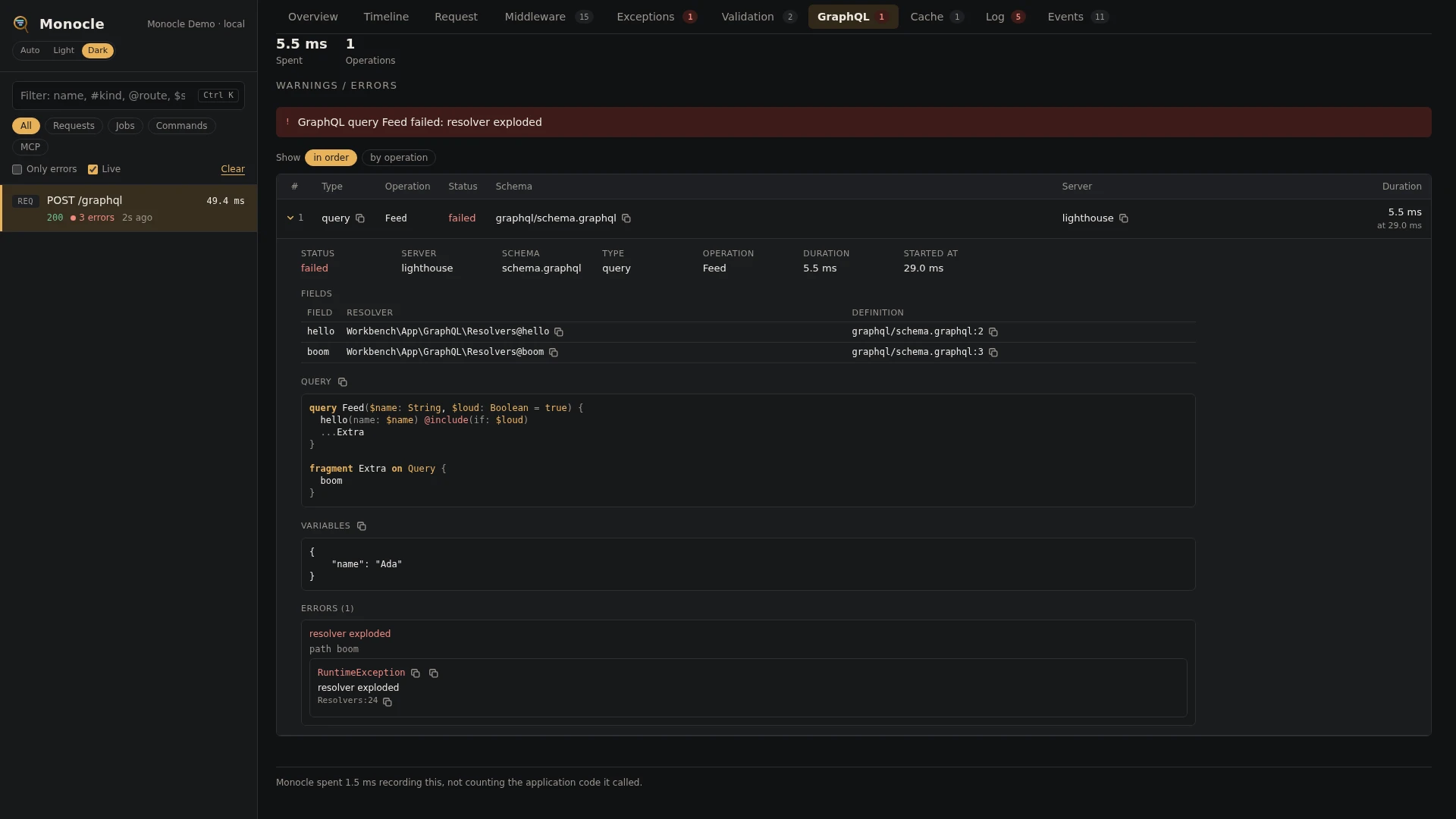This screenshot has height=819, width=1456.
Task: Copy the Resolvers:24 location
Action: (388, 702)
